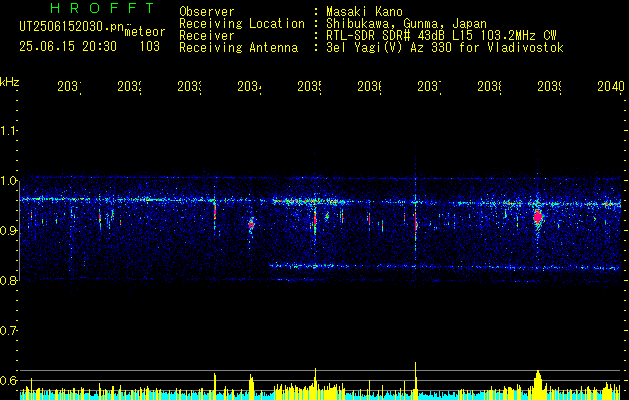Click the kHz axis unit label
The width and height of the screenshot is (629, 400).
[9, 82]
